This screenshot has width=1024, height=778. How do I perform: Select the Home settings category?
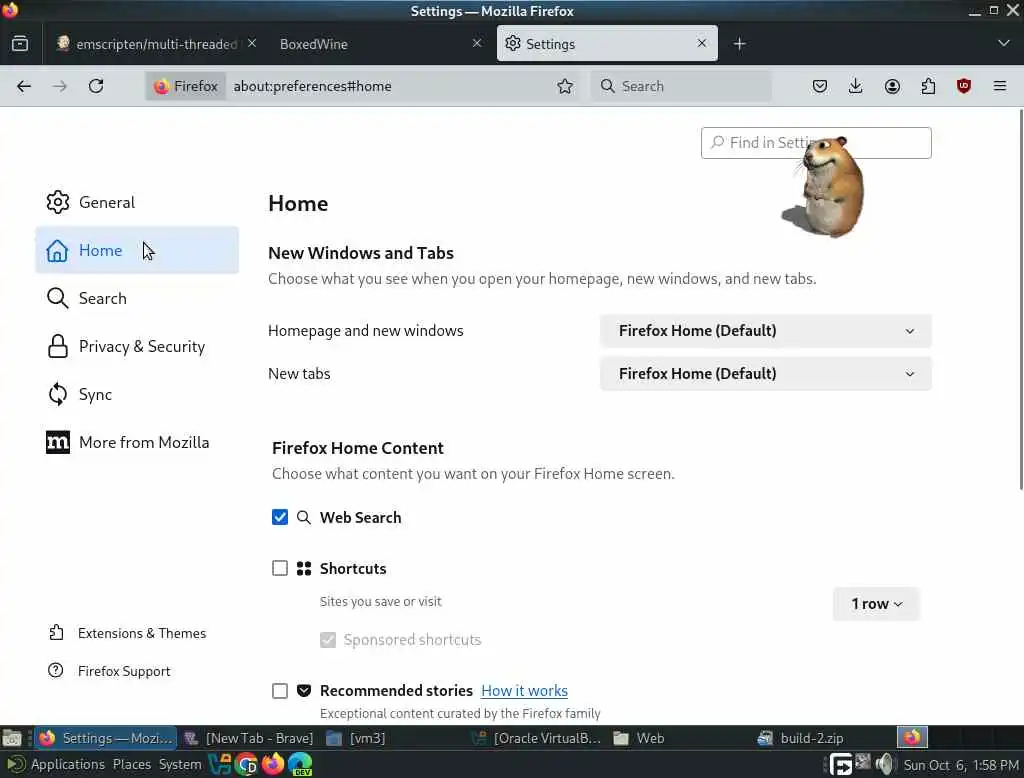[137, 250]
